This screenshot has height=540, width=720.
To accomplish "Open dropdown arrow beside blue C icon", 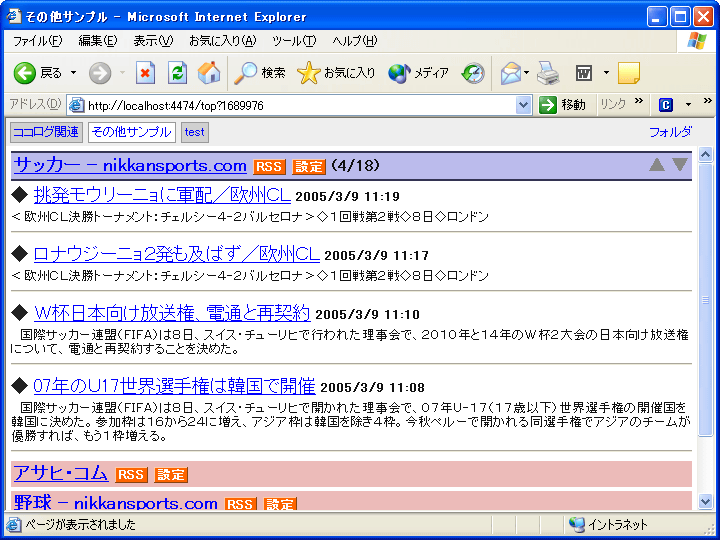I will tap(688, 105).
